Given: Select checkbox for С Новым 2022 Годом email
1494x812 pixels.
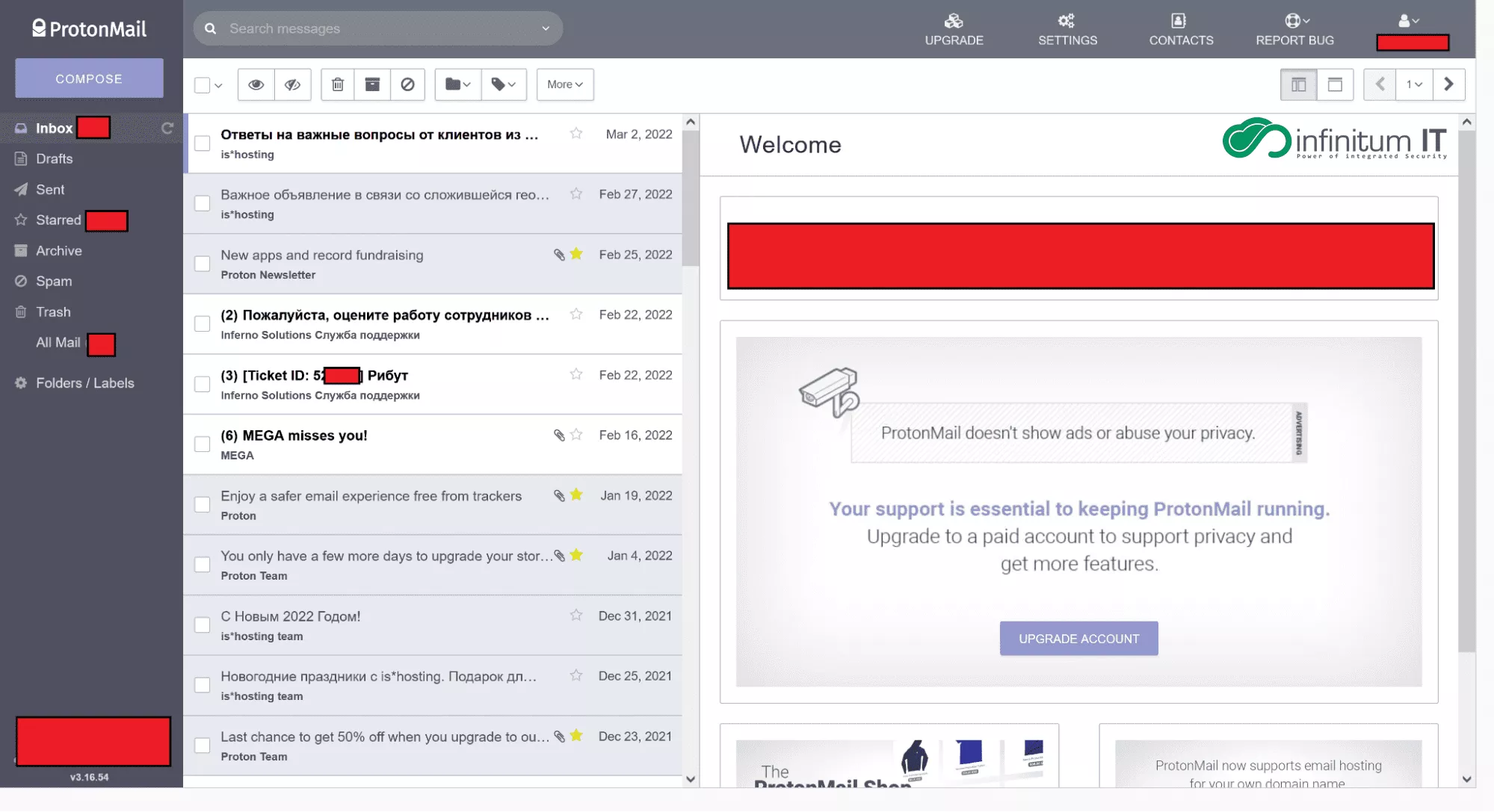Looking at the screenshot, I should [x=202, y=625].
